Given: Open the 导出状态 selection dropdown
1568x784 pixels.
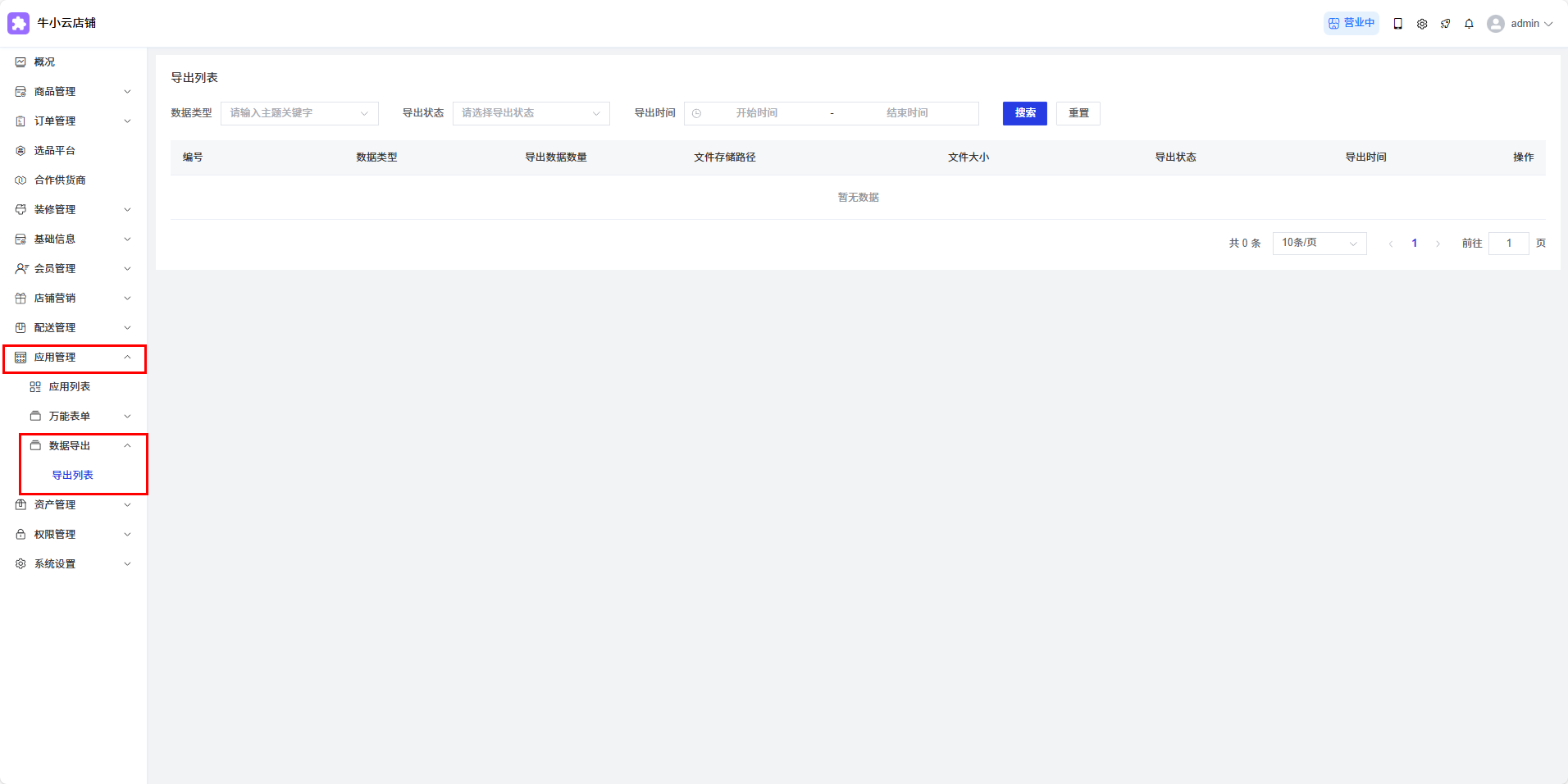Looking at the screenshot, I should pyautogui.click(x=531, y=113).
